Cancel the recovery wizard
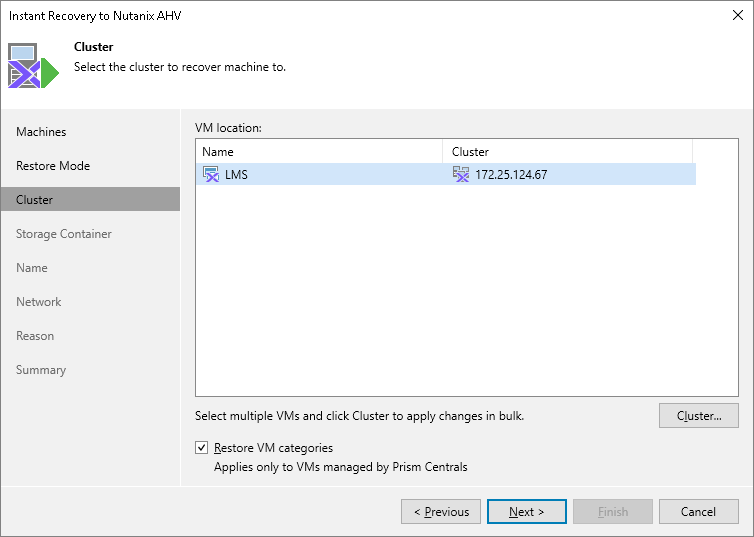The height and width of the screenshot is (537, 754). [x=698, y=512]
